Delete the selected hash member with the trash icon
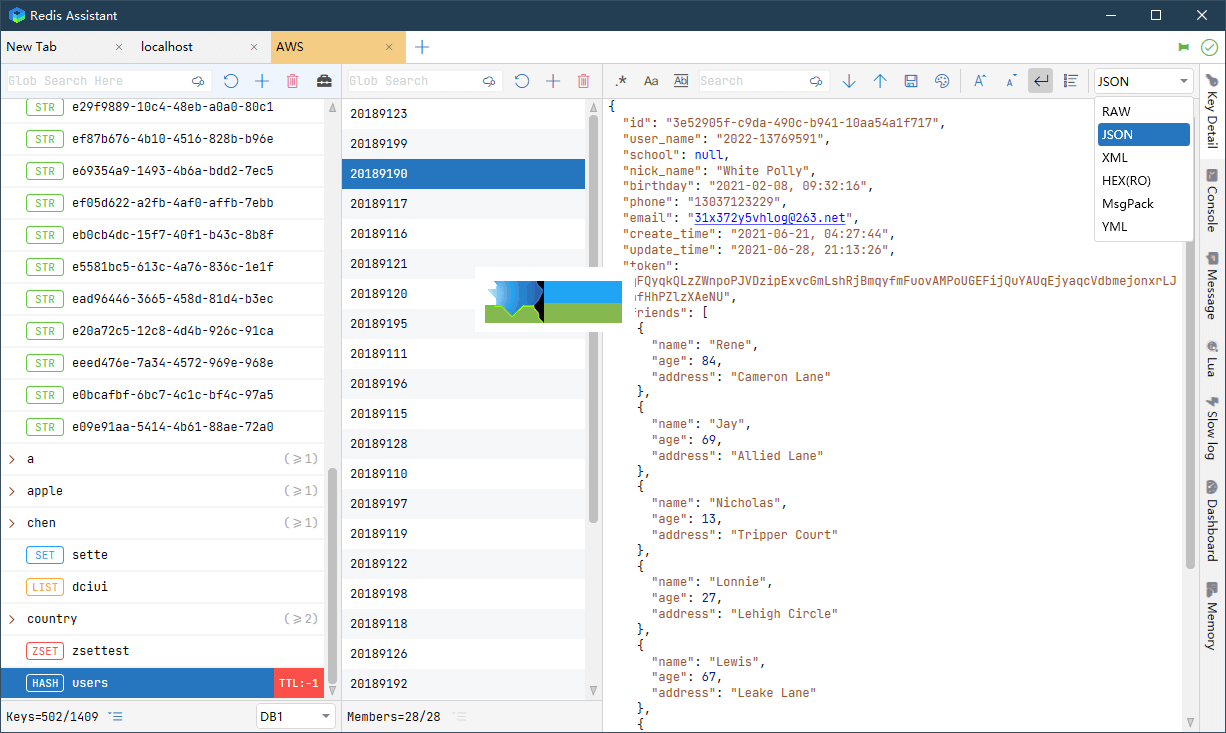Image resolution: width=1226 pixels, height=733 pixels. (x=584, y=81)
